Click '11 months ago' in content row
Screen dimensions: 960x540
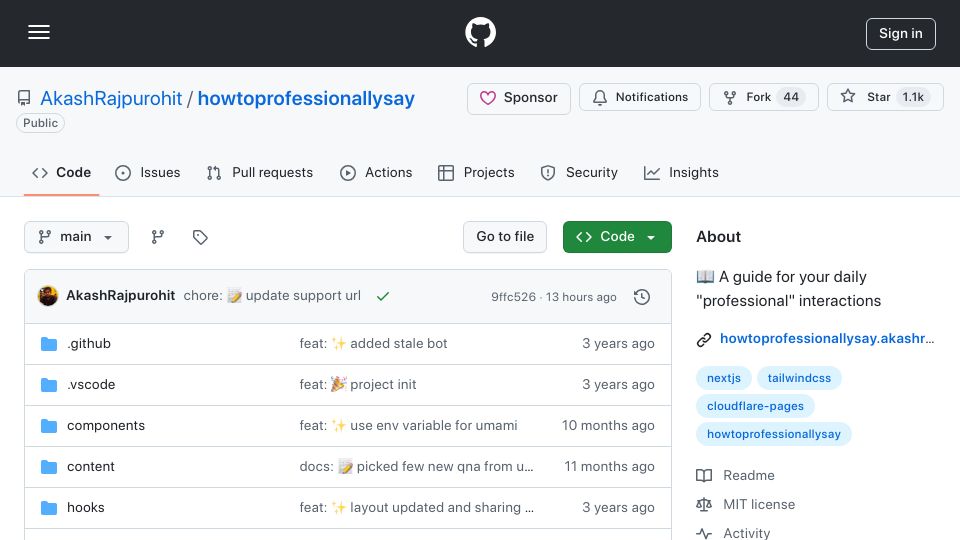point(609,467)
